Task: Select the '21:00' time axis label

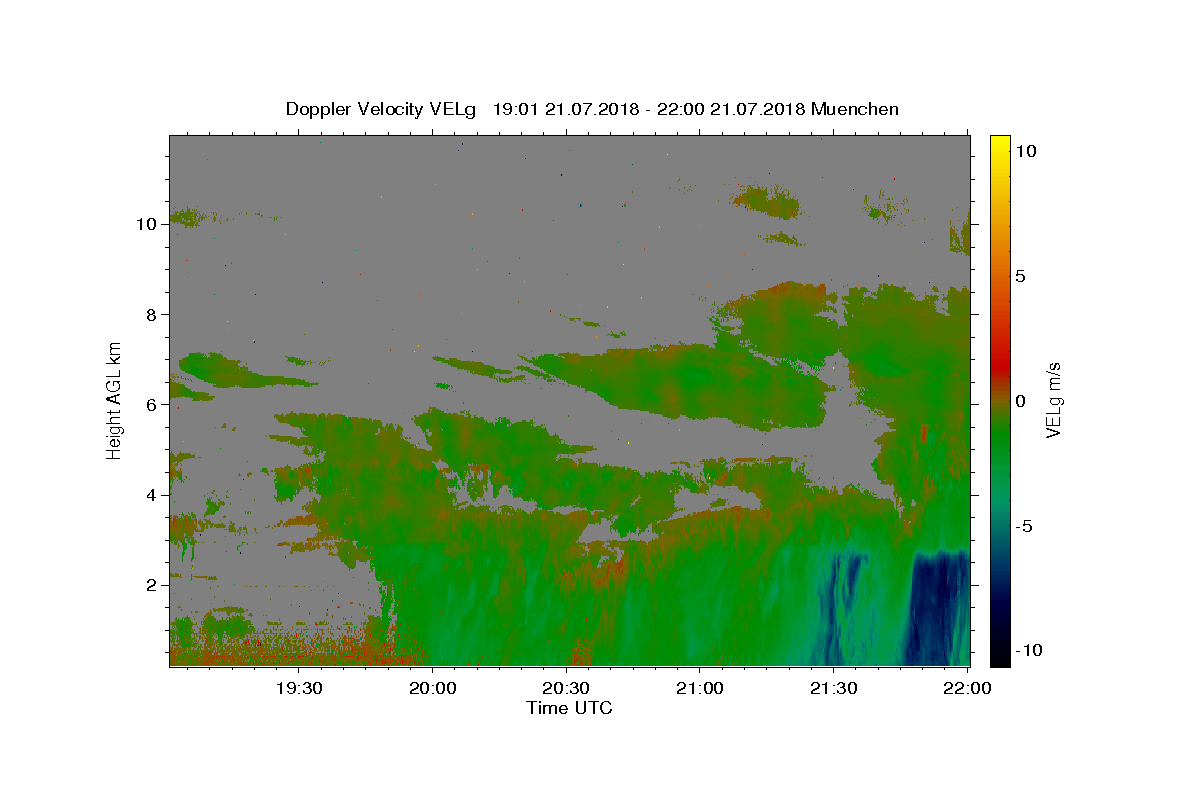Action: (700, 688)
